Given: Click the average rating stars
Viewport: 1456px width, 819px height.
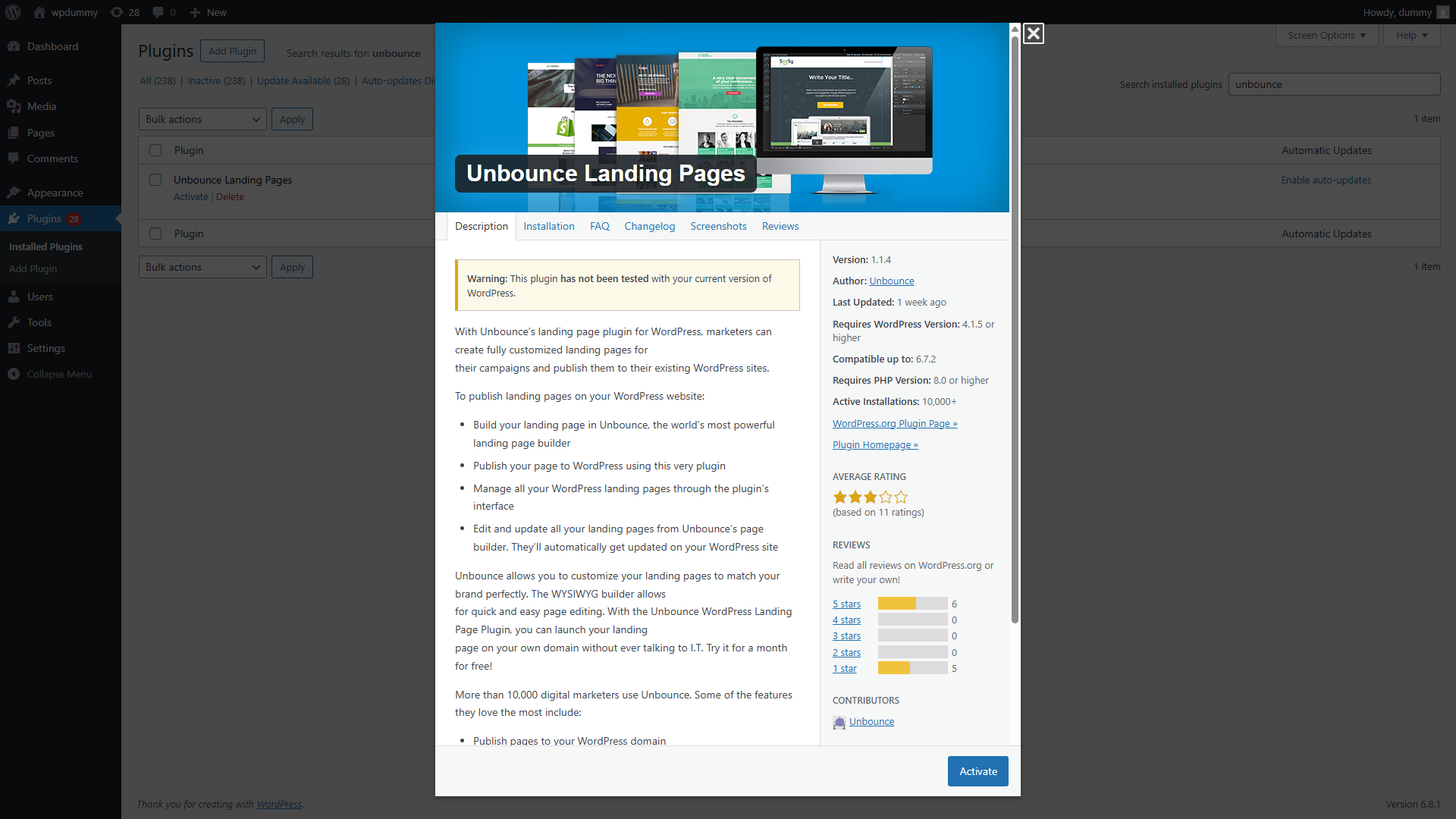Looking at the screenshot, I should pos(870,497).
